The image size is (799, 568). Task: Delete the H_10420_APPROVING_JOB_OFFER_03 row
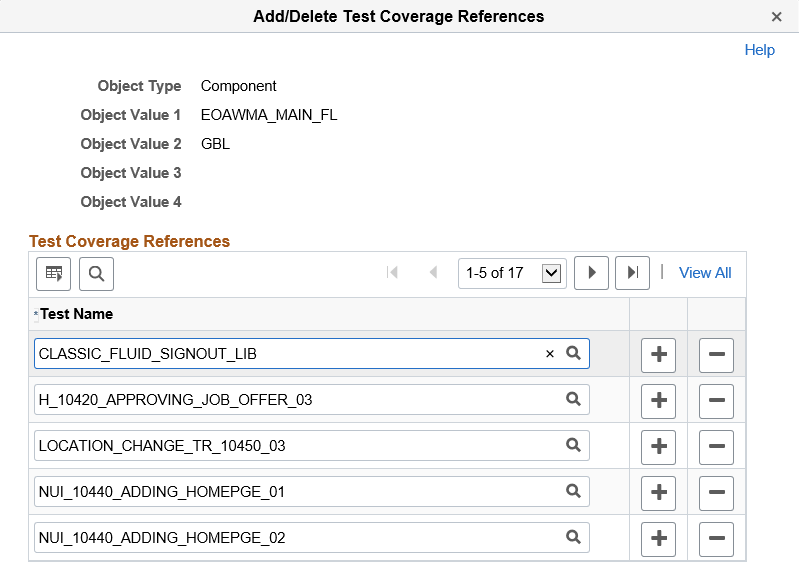716,401
